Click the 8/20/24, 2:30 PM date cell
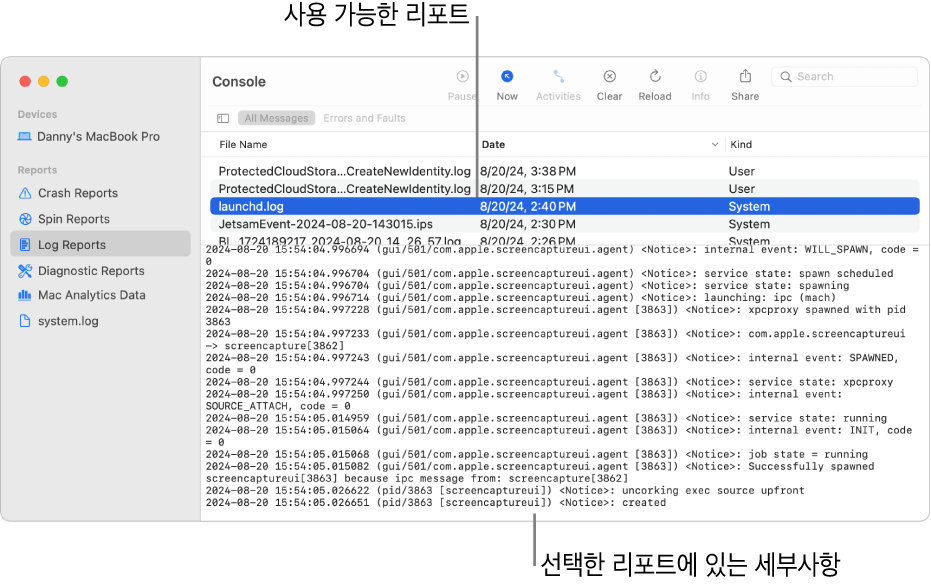The image size is (931, 585). (x=528, y=224)
